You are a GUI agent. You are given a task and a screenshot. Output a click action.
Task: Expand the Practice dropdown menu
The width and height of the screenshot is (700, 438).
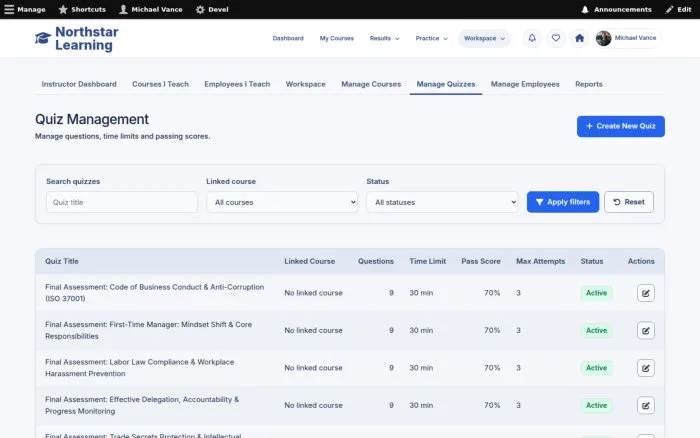click(431, 38)
